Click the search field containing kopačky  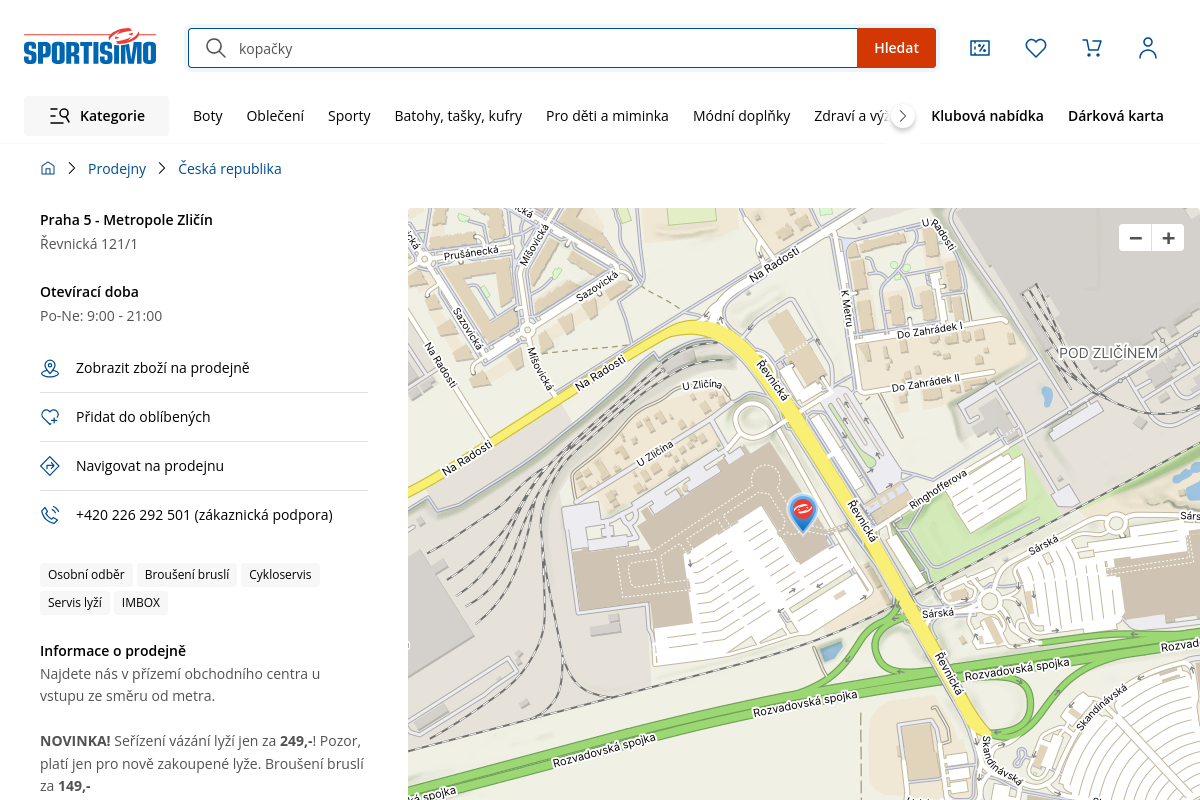click(540, 48)
